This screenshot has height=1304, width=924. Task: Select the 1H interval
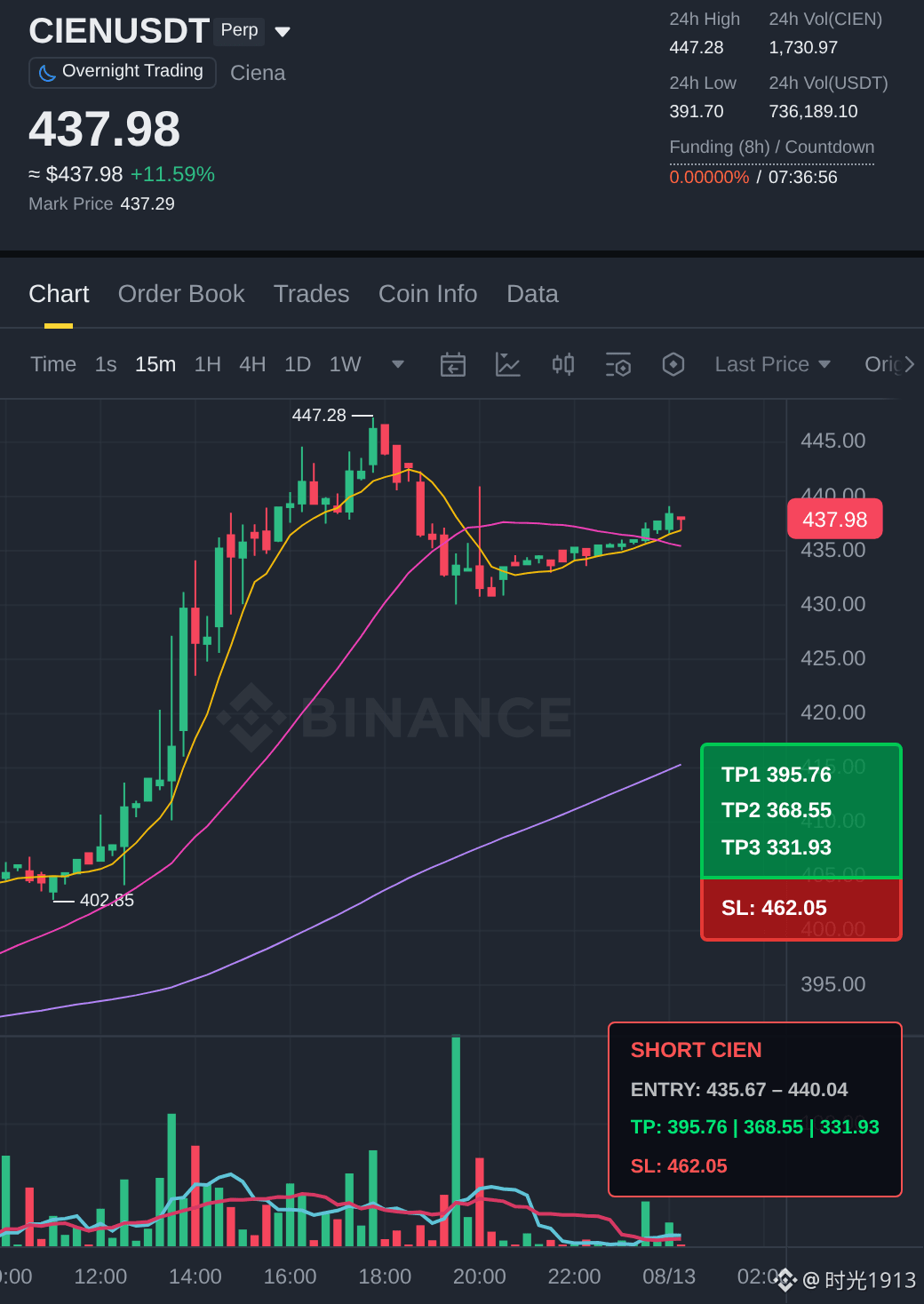point(208,364)
